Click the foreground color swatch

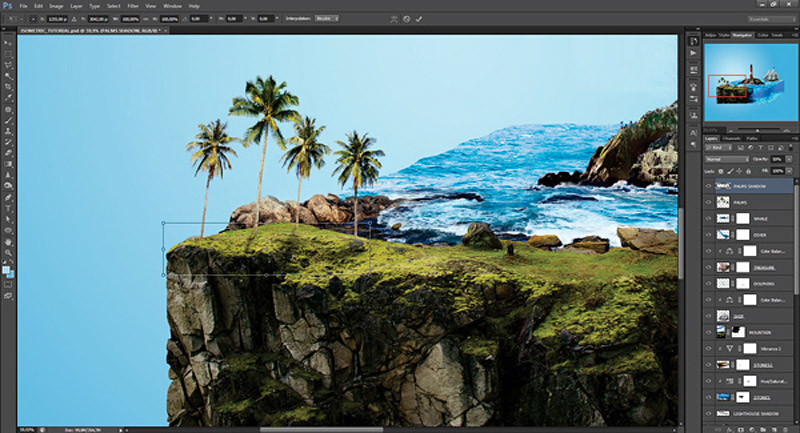pos(6,269)
